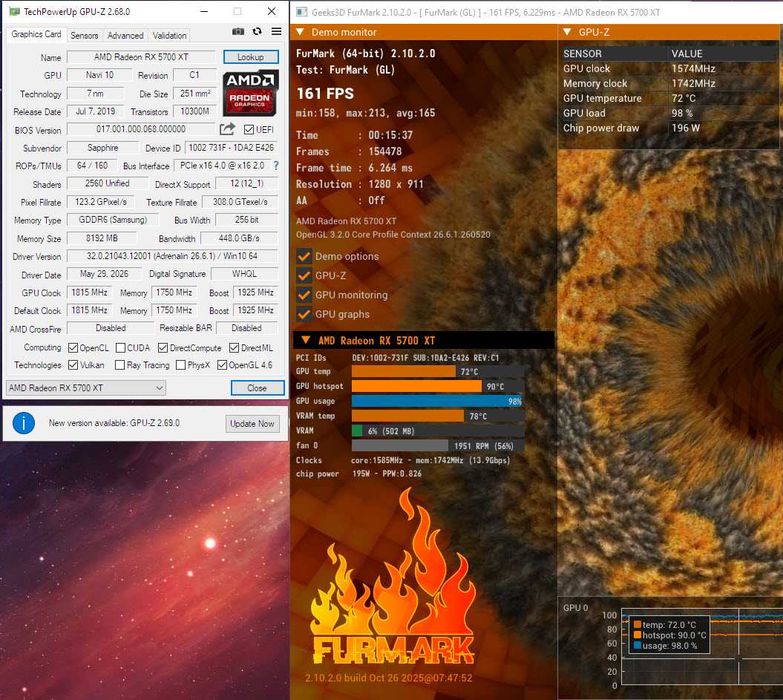Click the 'GPU clock' sensor row
783x700 pixels.
pos(669,68)
